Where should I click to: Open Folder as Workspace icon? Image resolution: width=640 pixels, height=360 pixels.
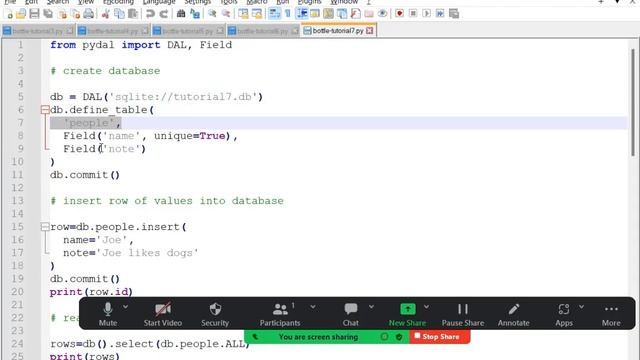[369, 14]
